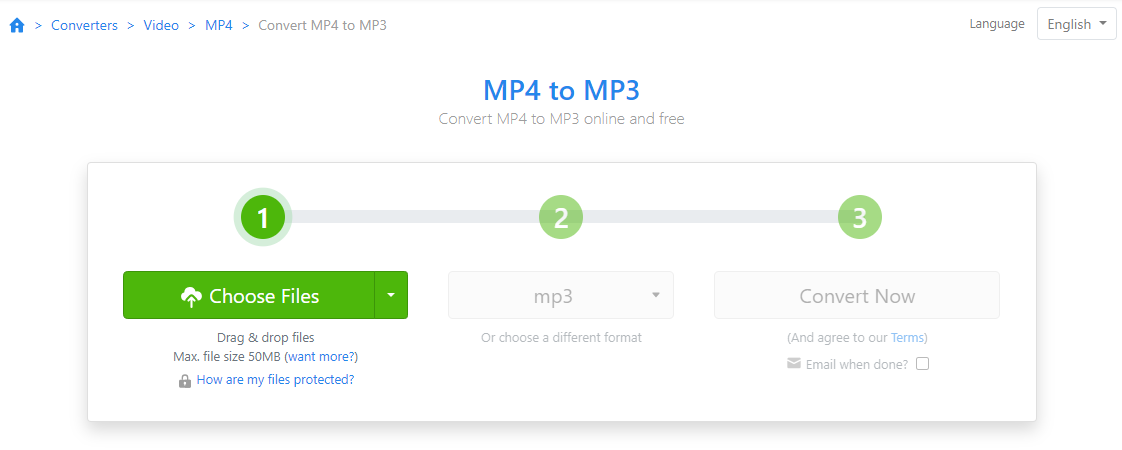Click the envelope email icon

click(794, 364)
